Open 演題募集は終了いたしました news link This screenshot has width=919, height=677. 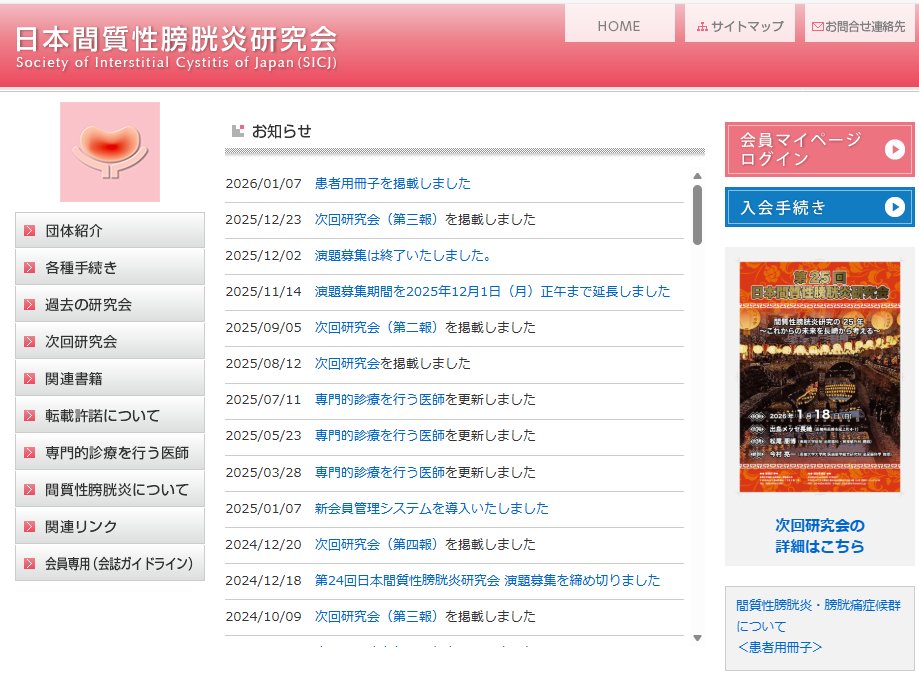tap(403, 256)
